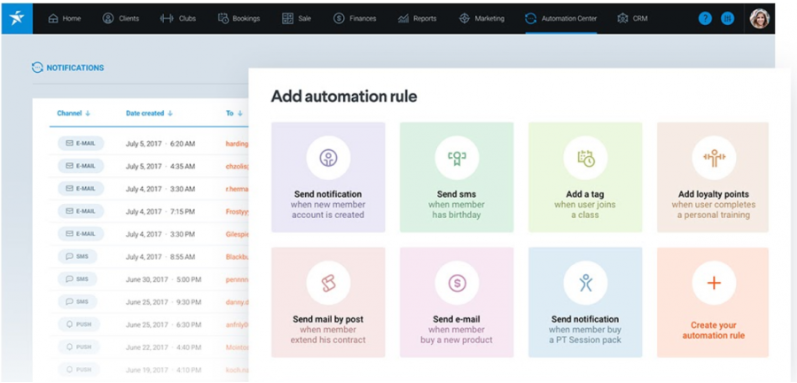Click E-MAIL badge for July 4, 7:15 PM
This screenshot has height=383, width=797.
(81, 211)
